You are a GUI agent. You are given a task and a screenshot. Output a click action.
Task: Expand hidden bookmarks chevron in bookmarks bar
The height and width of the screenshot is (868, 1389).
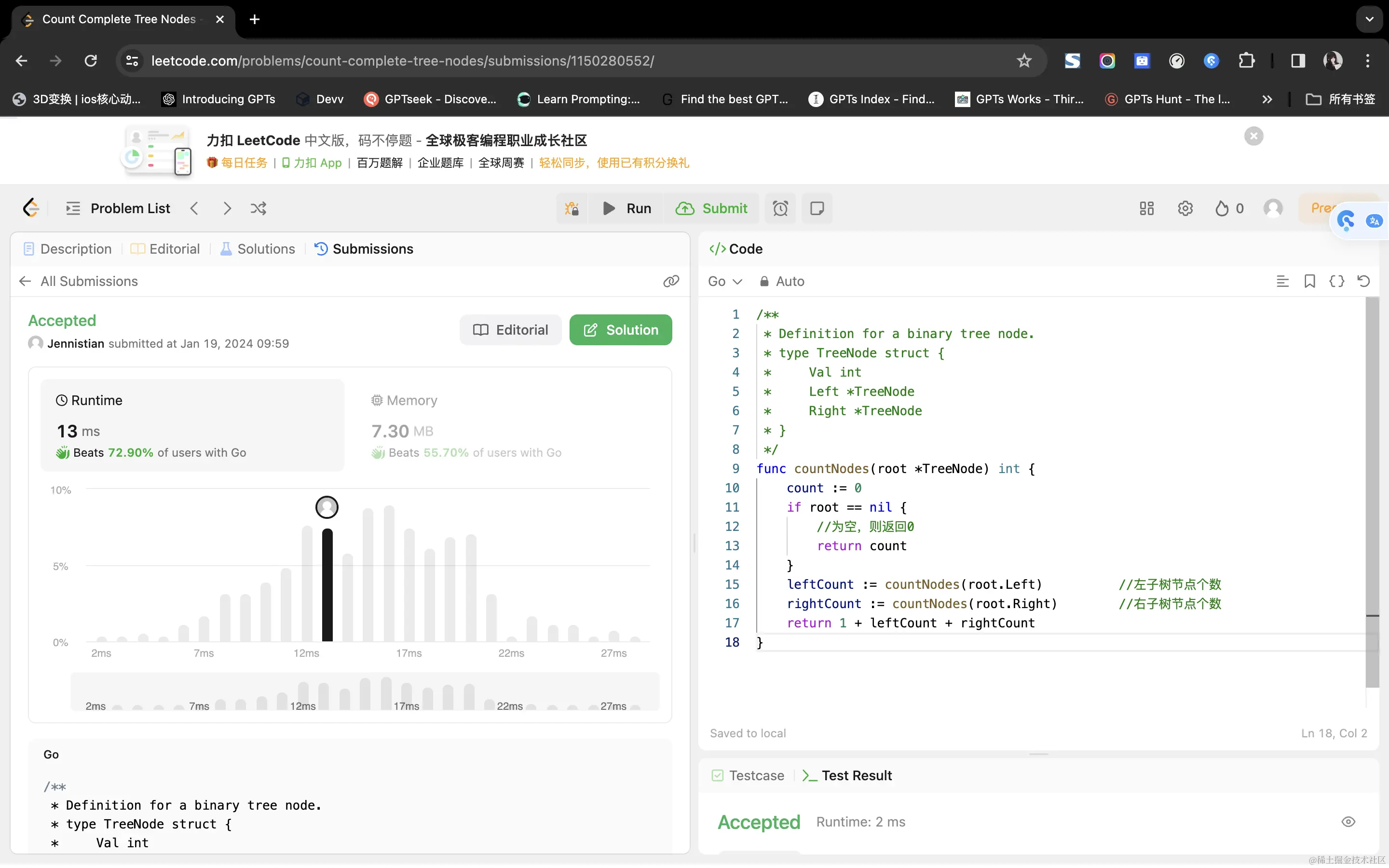tap(1267, 99)
